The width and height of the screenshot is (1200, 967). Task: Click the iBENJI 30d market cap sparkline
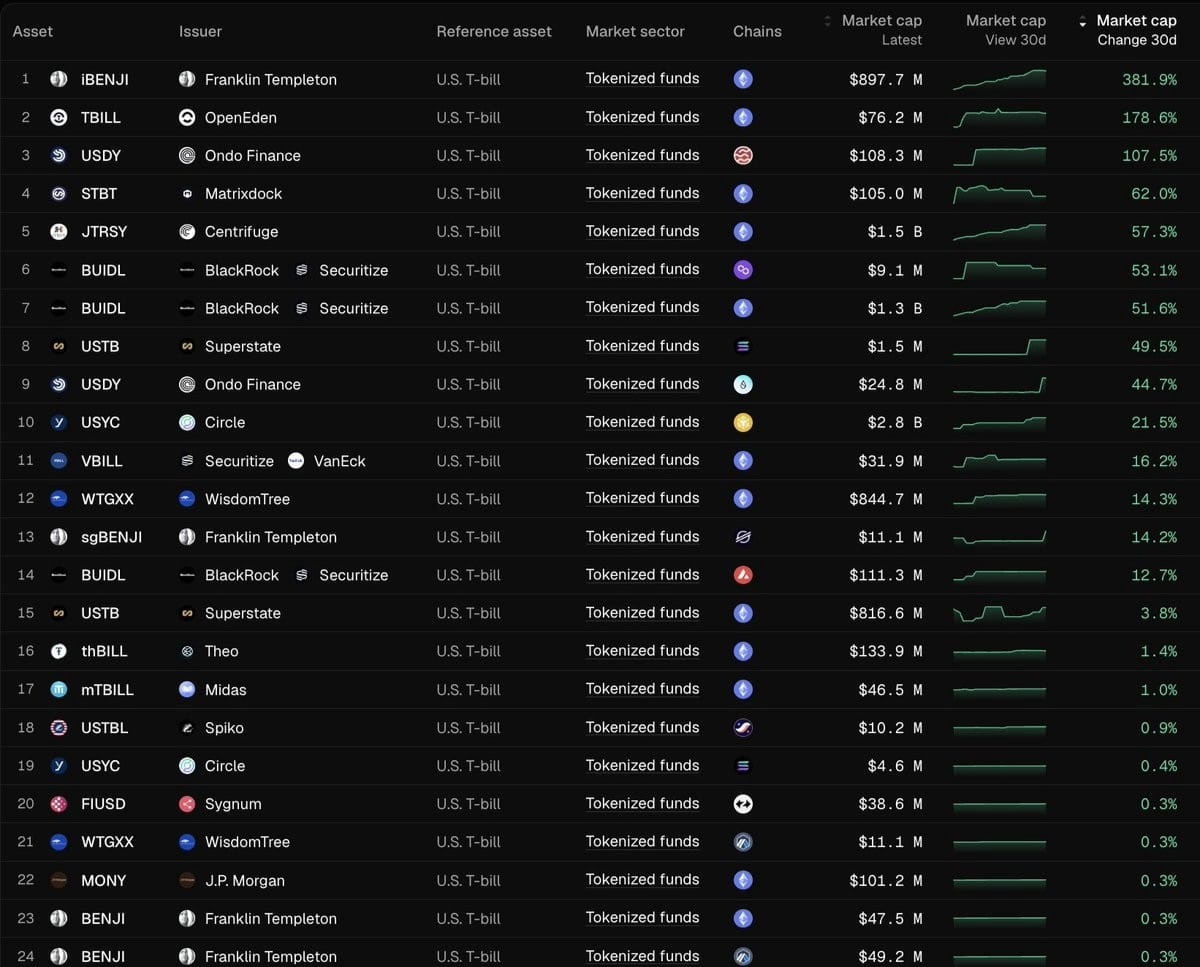pyautogui.click(x=1000, y=80)
